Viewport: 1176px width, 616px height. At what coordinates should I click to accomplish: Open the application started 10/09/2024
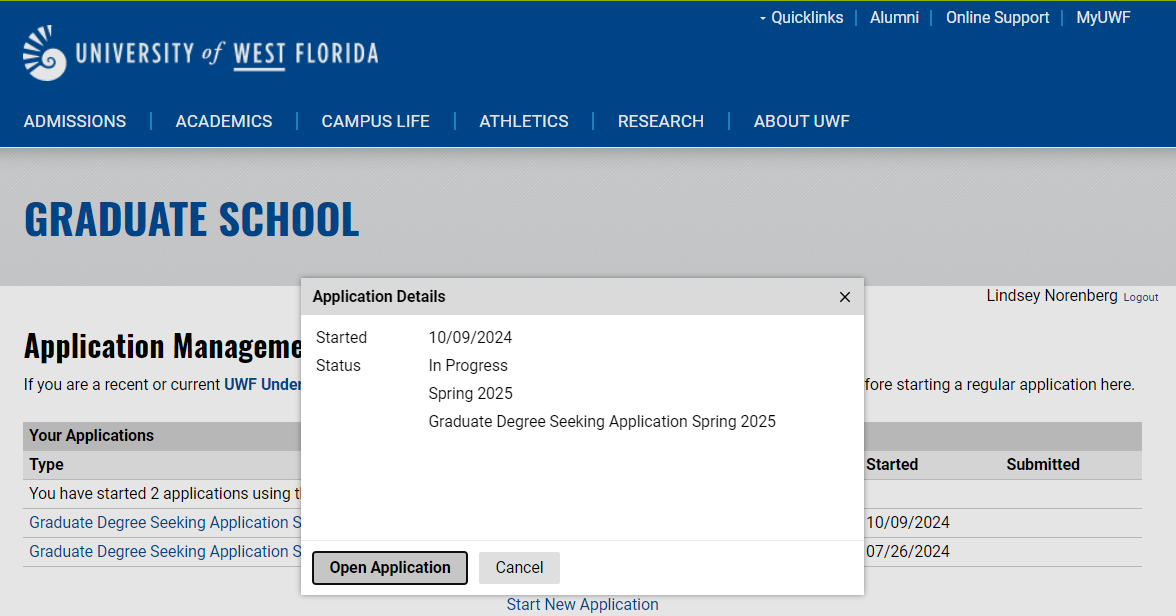click(165, 523)
